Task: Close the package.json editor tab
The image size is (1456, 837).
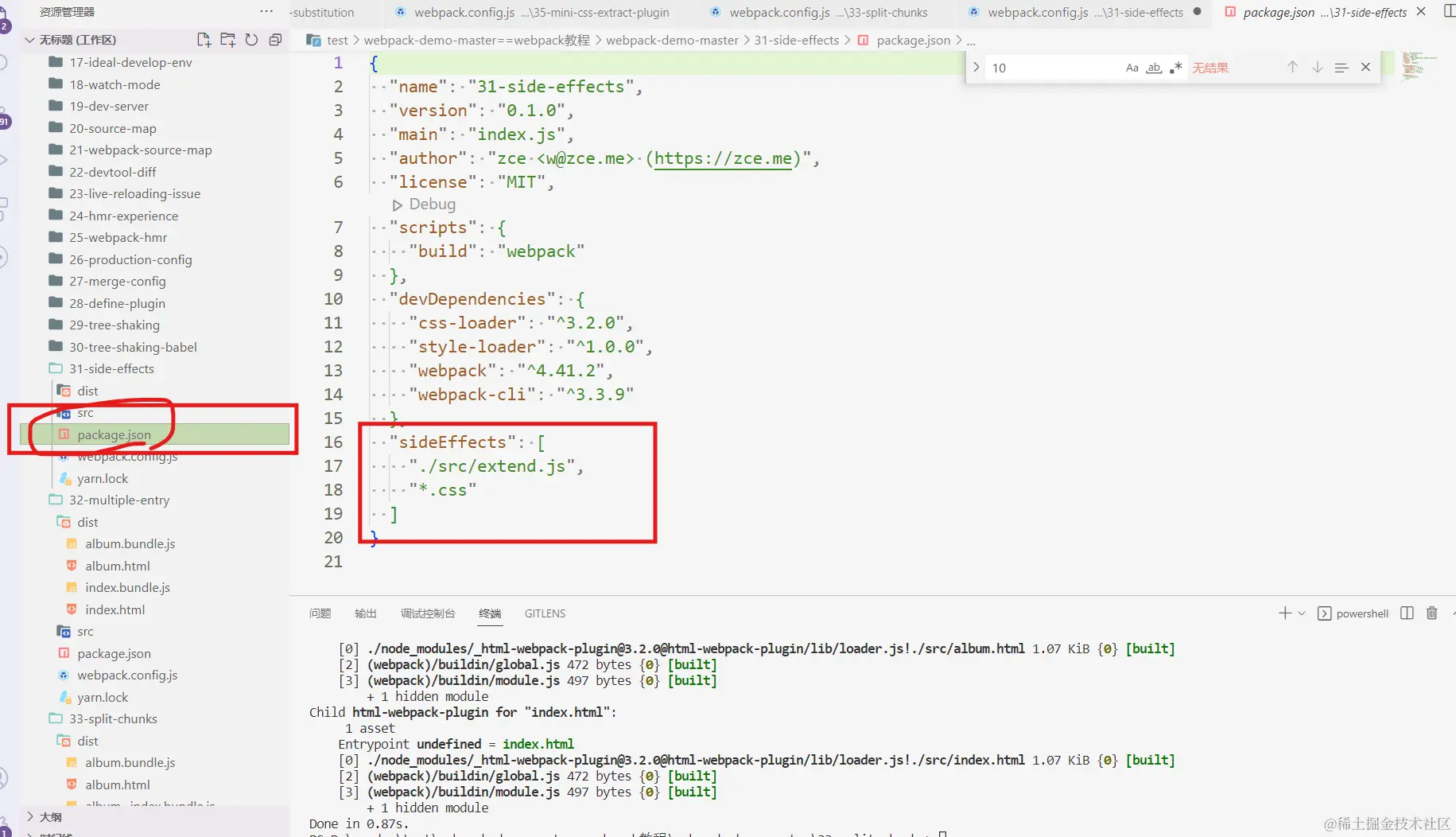Action: point(1421,12)
